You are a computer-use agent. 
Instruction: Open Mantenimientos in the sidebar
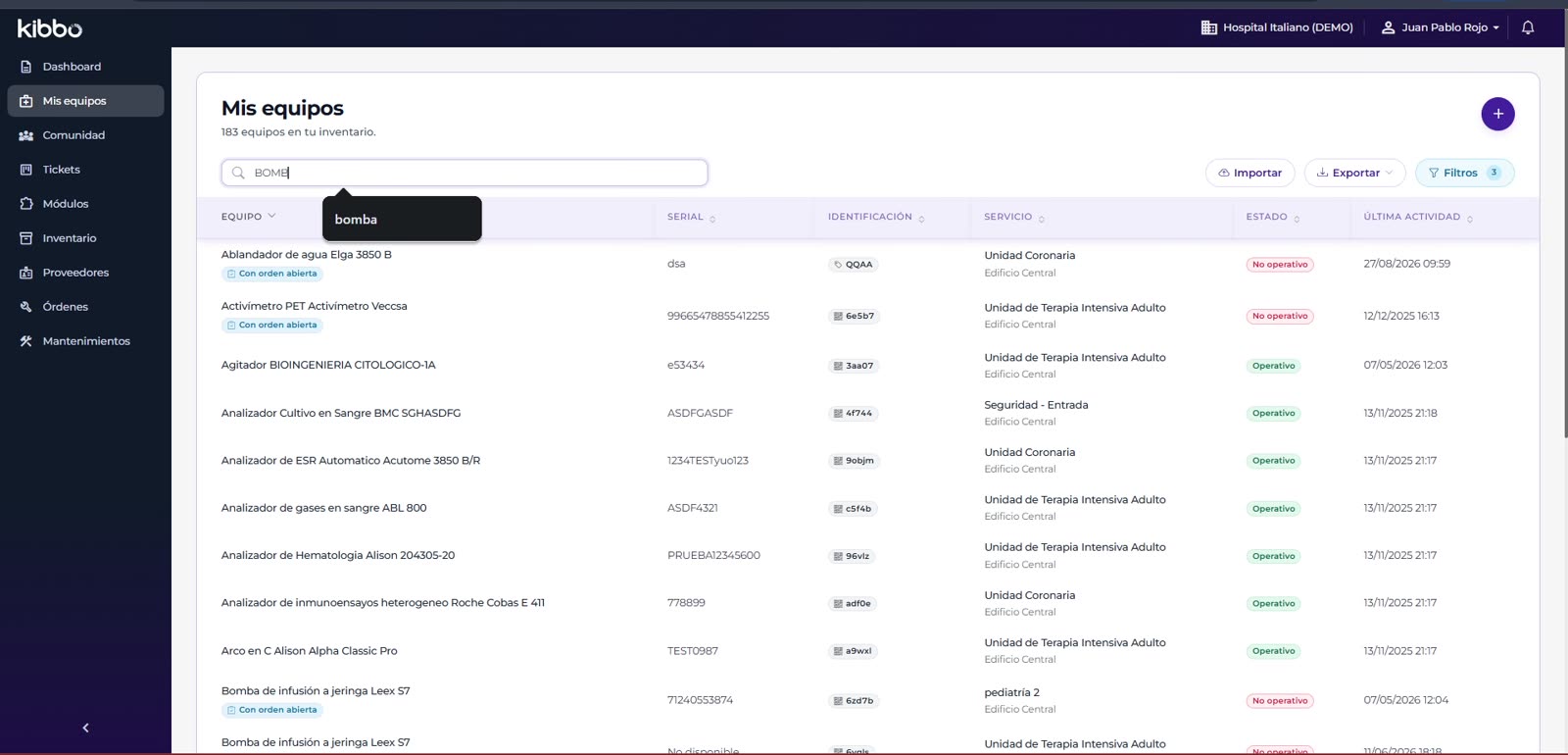[85, 341]
